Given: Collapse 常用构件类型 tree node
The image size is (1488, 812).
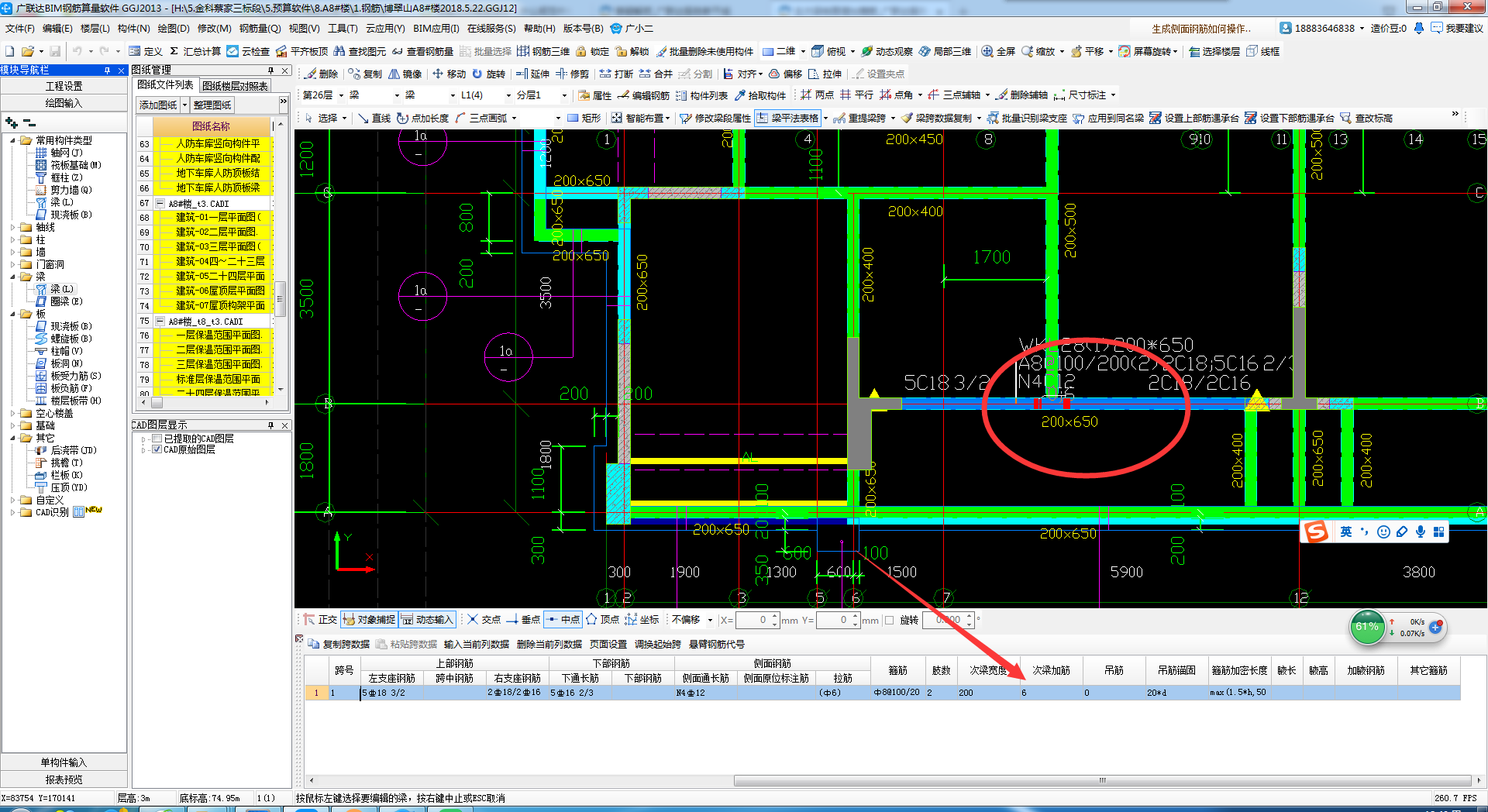Looking at the screenshot, I should click(x=13, y=140).
